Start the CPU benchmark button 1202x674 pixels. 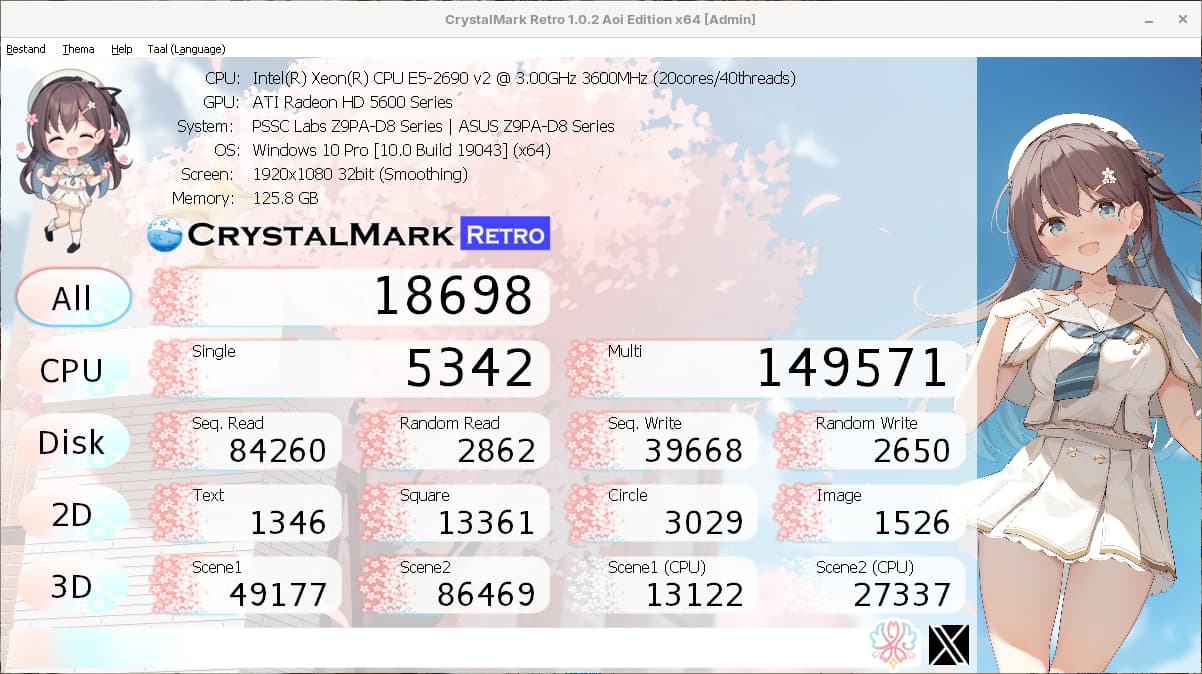tap(73, 370)
